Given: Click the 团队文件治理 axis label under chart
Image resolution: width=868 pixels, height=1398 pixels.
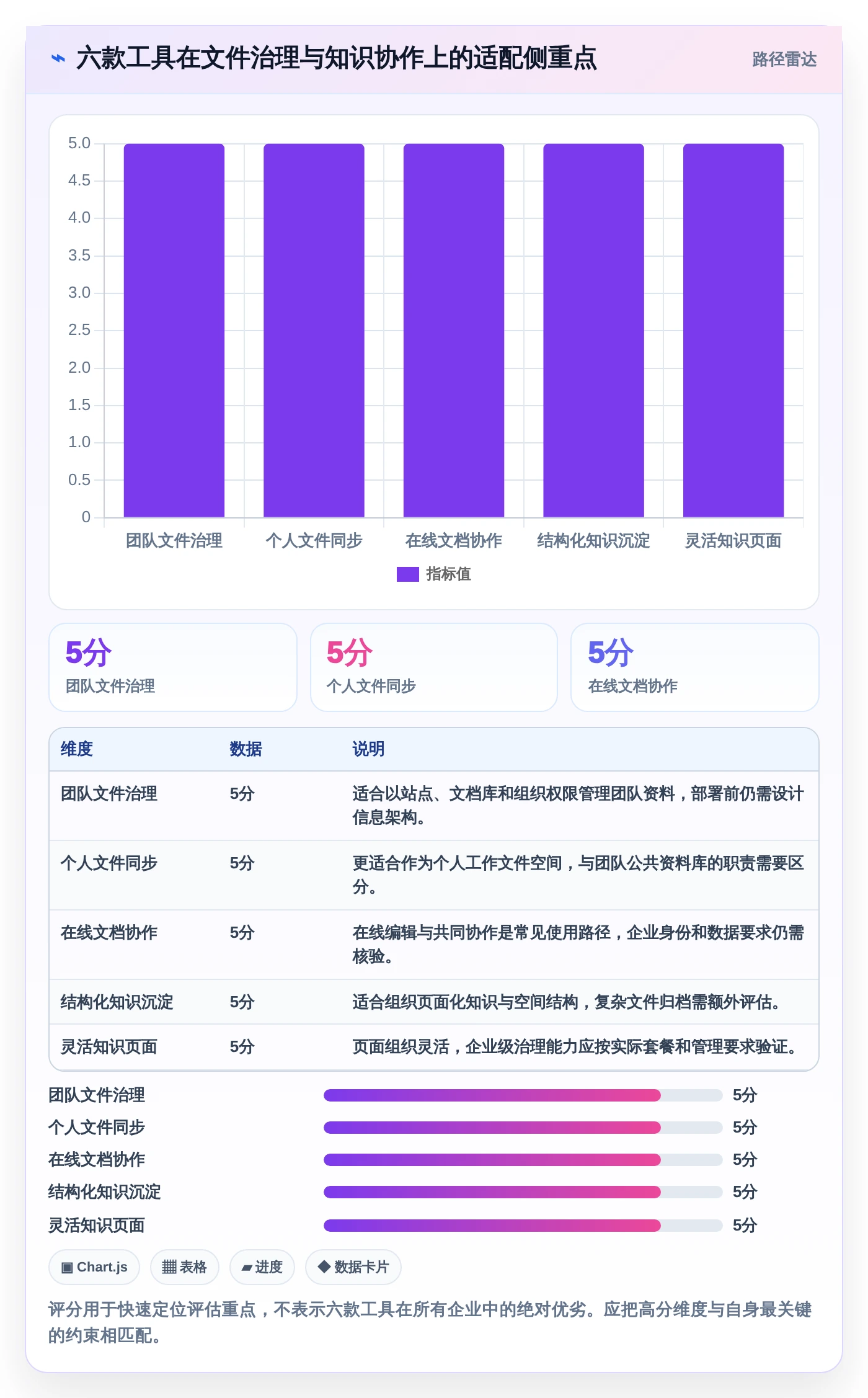Looking at the screenshot, I should pos(174,541).
